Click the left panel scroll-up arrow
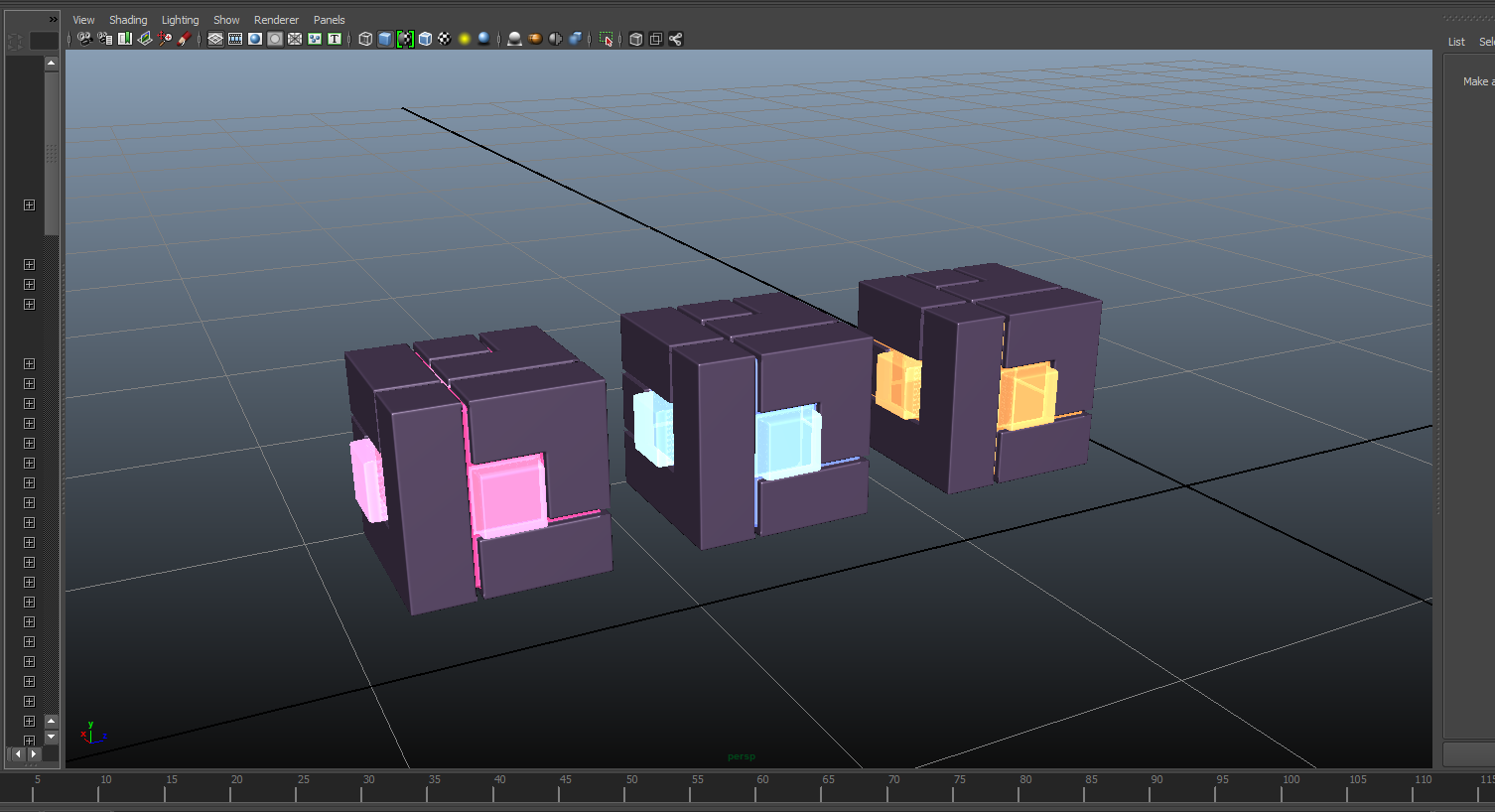Viewport: 1495px width, 812px height. coord(52,64)
